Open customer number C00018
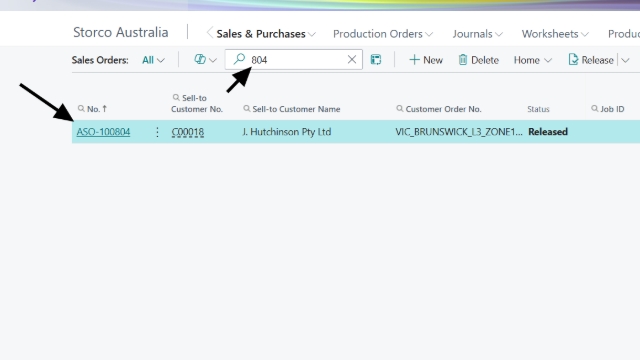The image size is (640, 360). point(188,132)
